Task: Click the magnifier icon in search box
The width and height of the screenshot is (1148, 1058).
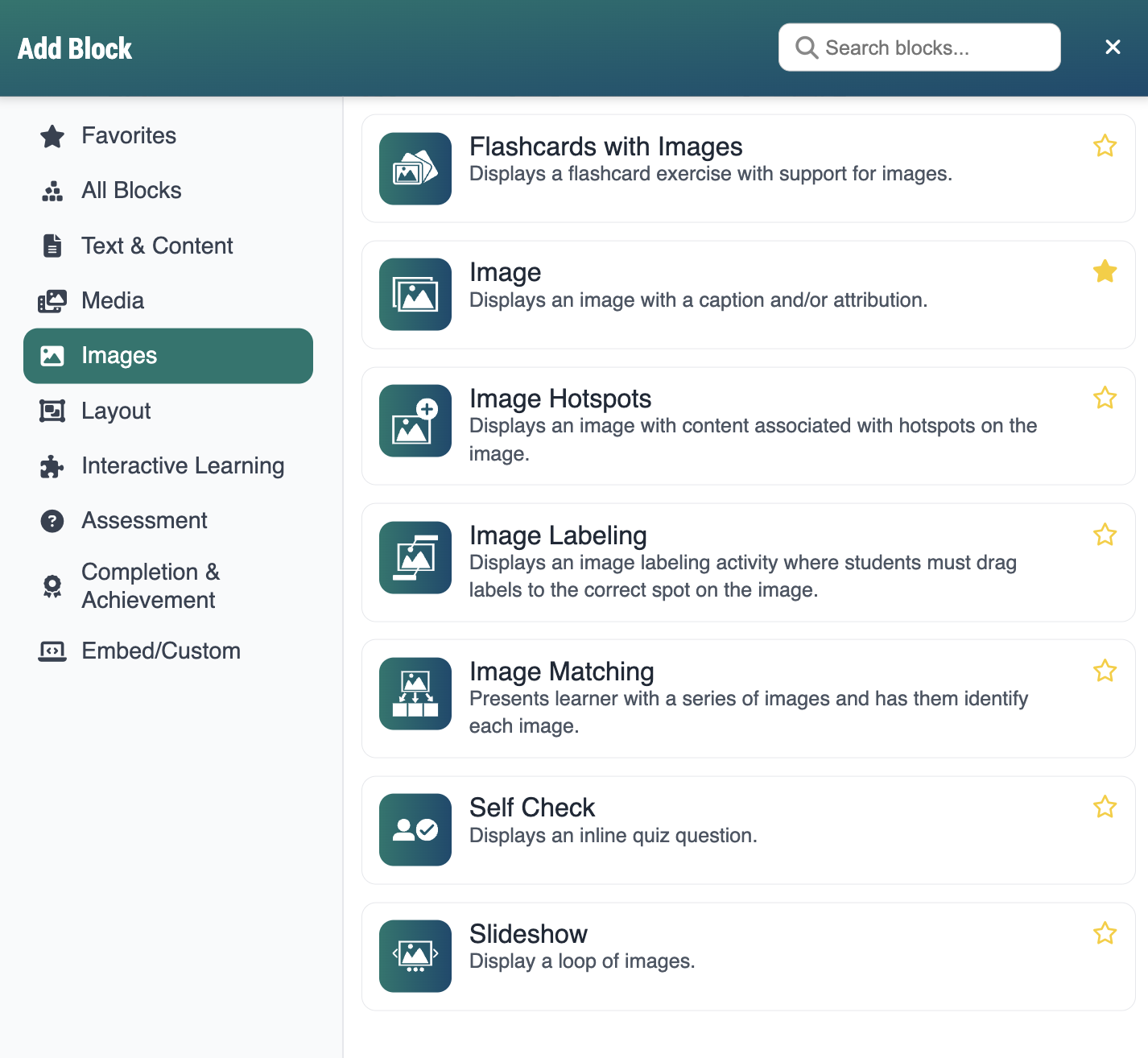Action: pos(807,48)
